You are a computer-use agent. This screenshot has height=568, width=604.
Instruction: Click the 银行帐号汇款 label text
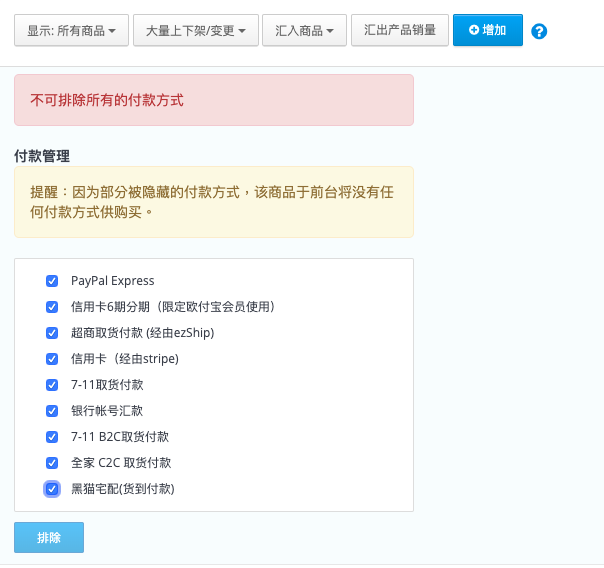(x=107, y=411)
